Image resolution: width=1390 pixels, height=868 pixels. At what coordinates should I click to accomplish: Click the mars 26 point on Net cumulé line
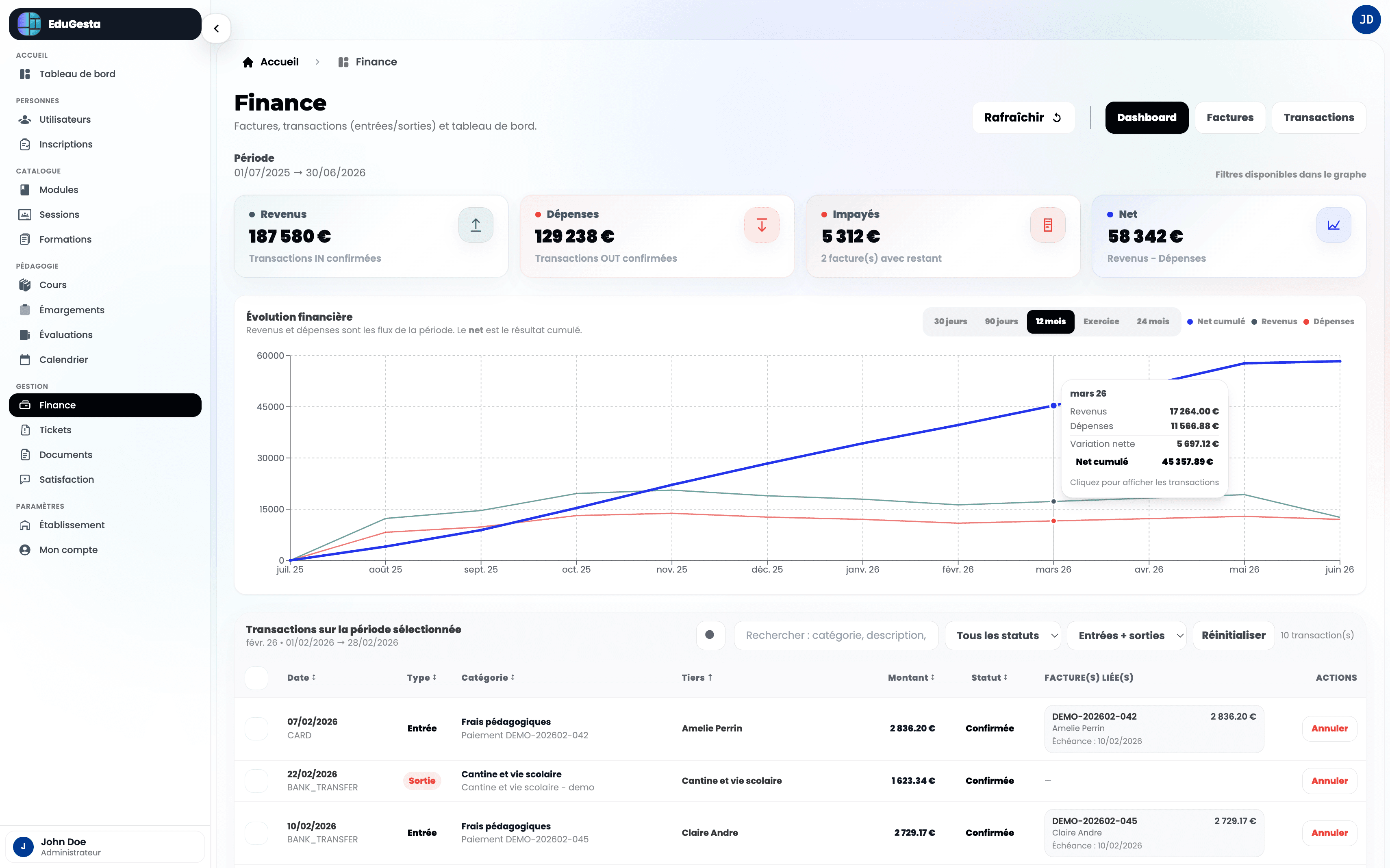[1053, 406]
